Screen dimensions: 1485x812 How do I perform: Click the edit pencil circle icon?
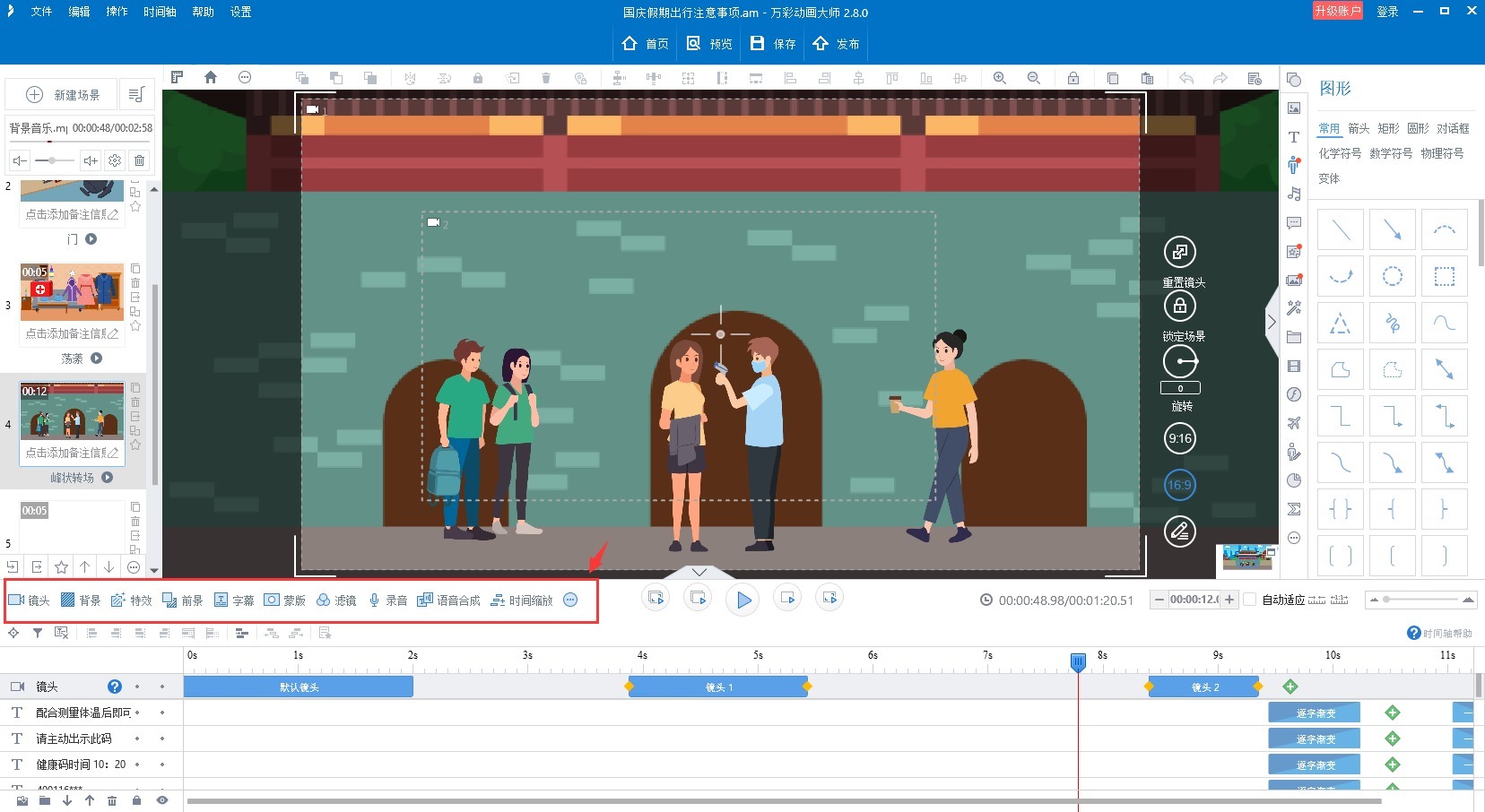coord(1180,531)
